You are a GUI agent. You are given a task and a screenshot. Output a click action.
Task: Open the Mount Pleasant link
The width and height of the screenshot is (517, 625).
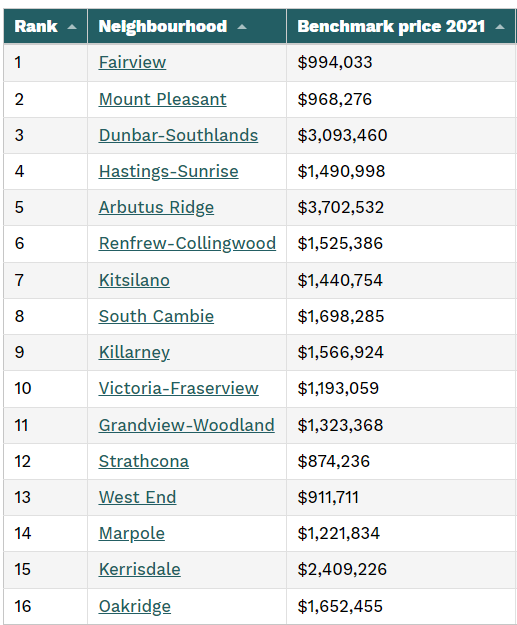tap(163, 99)
